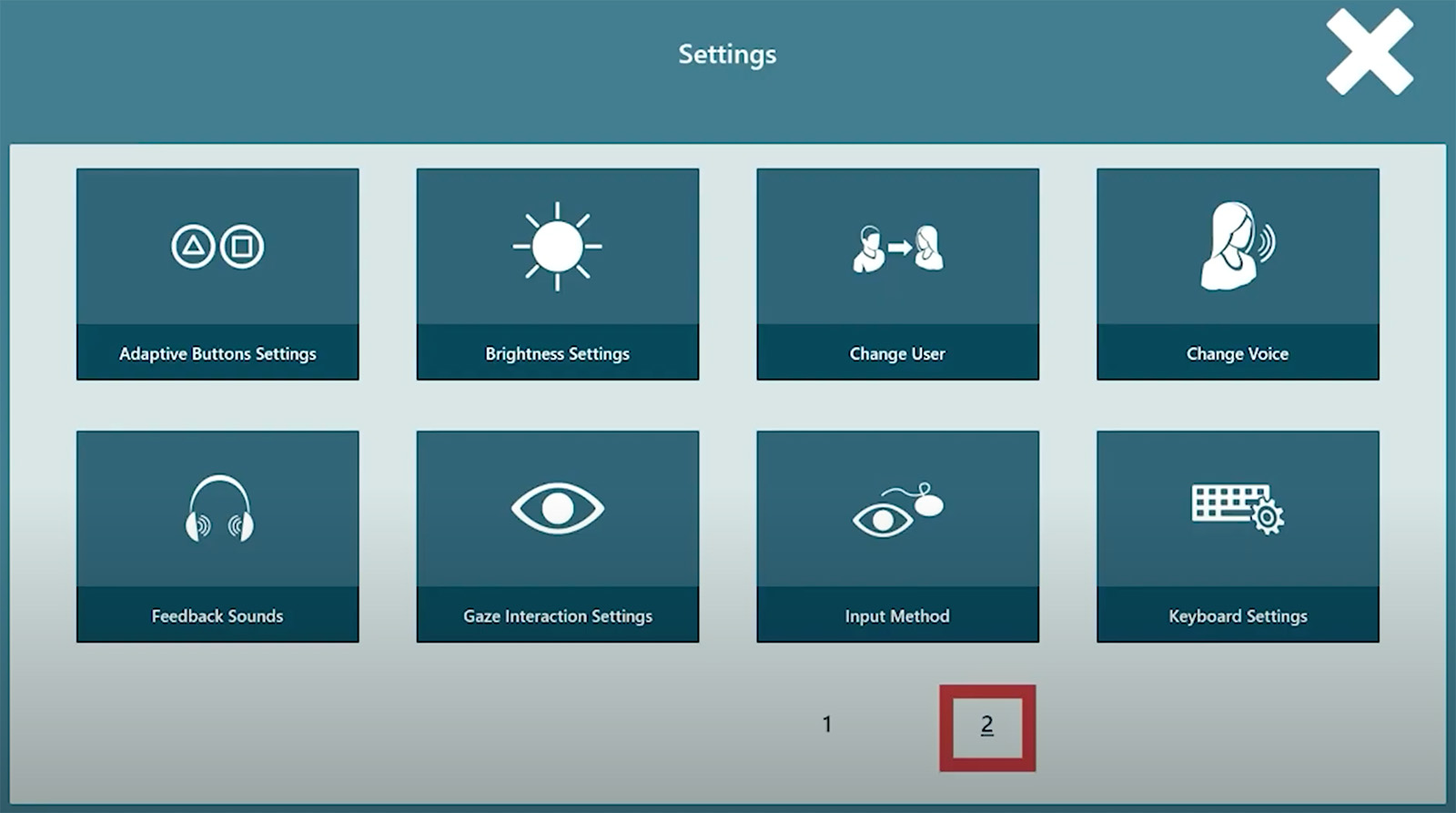Image resolution: width=1456 pixels, height=813 pixels.
Task: Click the Settings title heading
Action: click(727, 55)
